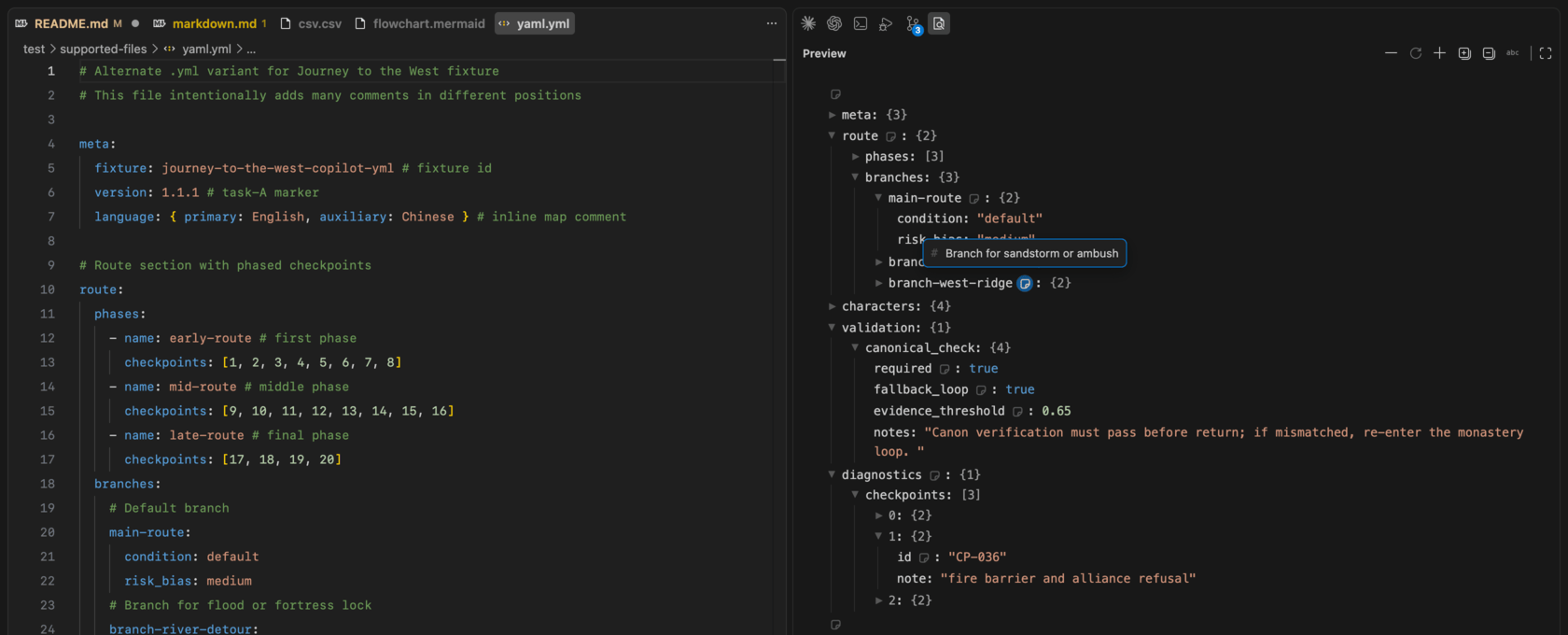1568x635 pixels.
Task: Click comment note icon beside evidence_threshold
Action: click(x=1017, y=412)
